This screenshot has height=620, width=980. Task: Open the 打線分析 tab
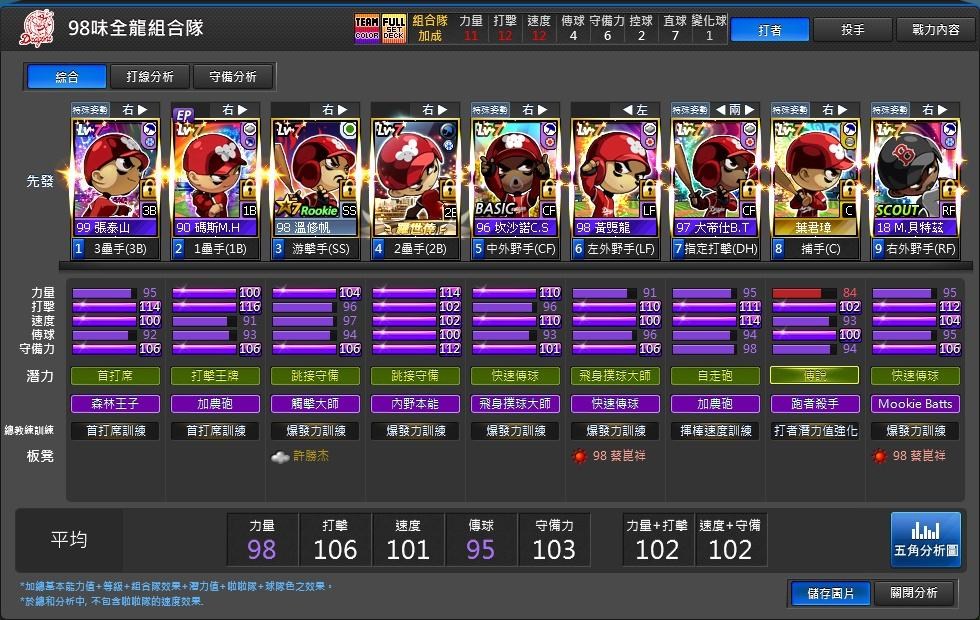pos(148,76)
